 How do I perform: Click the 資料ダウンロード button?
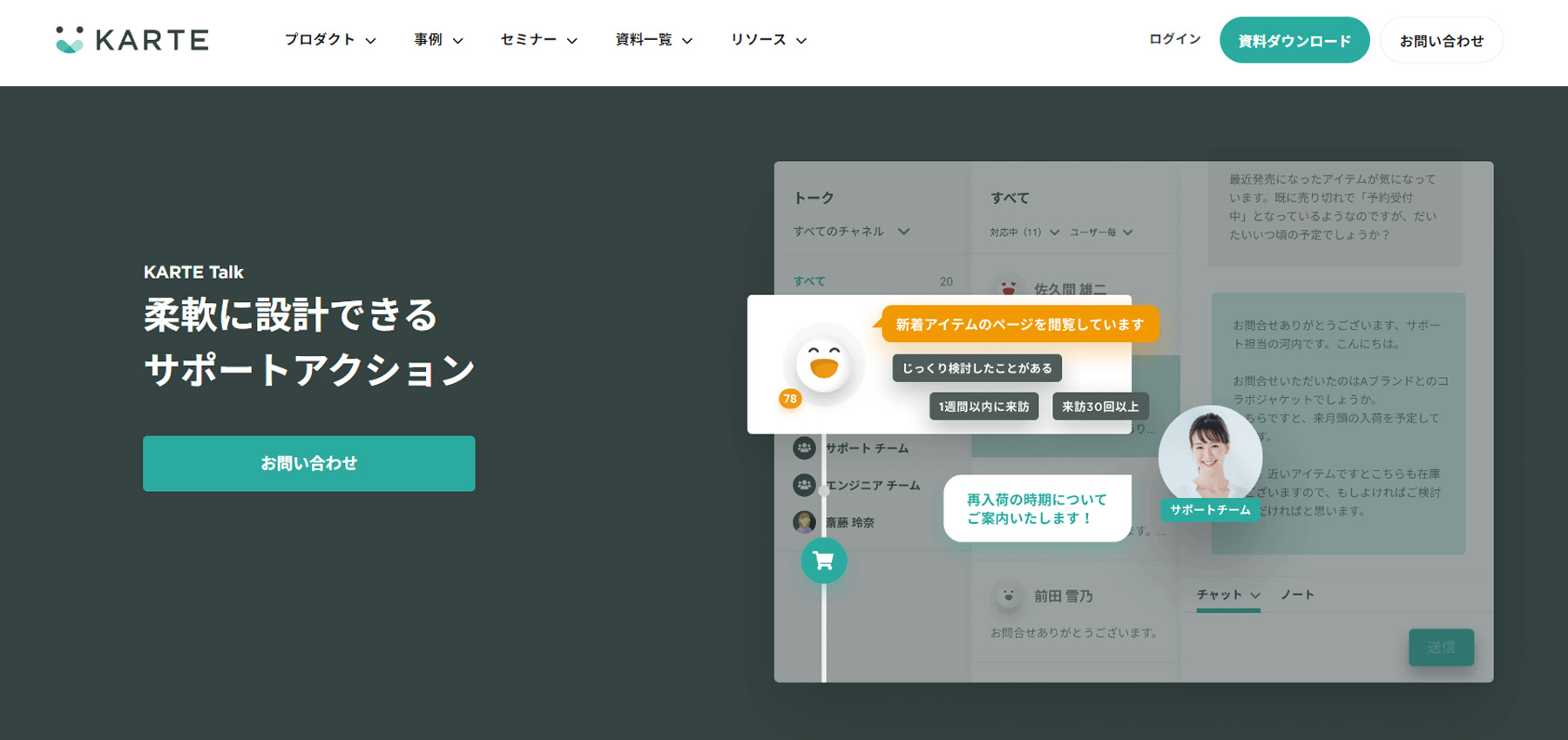click(1294, 40)
